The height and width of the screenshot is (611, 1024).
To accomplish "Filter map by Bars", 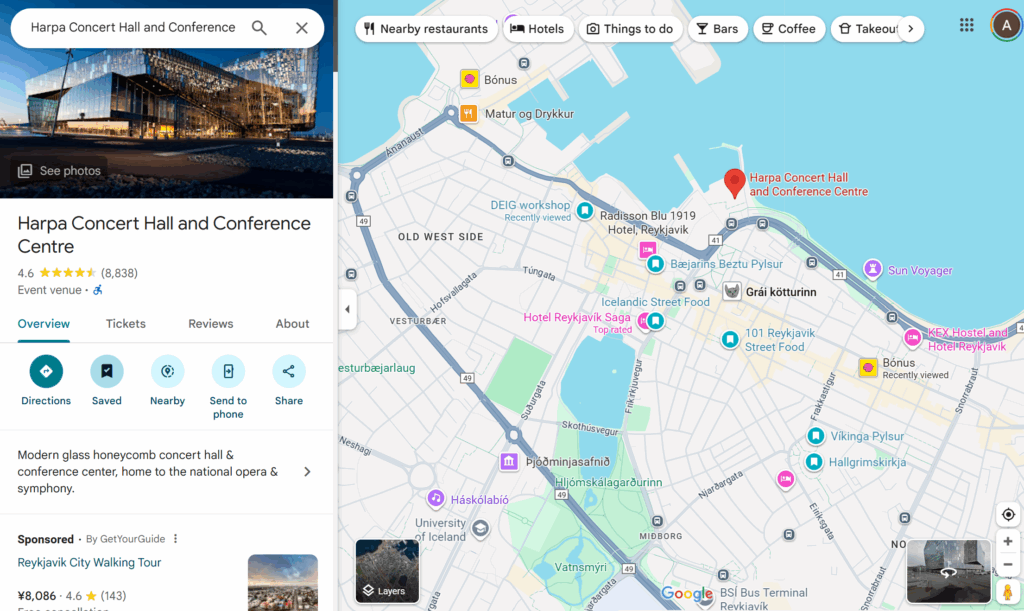I will point(718,29).
